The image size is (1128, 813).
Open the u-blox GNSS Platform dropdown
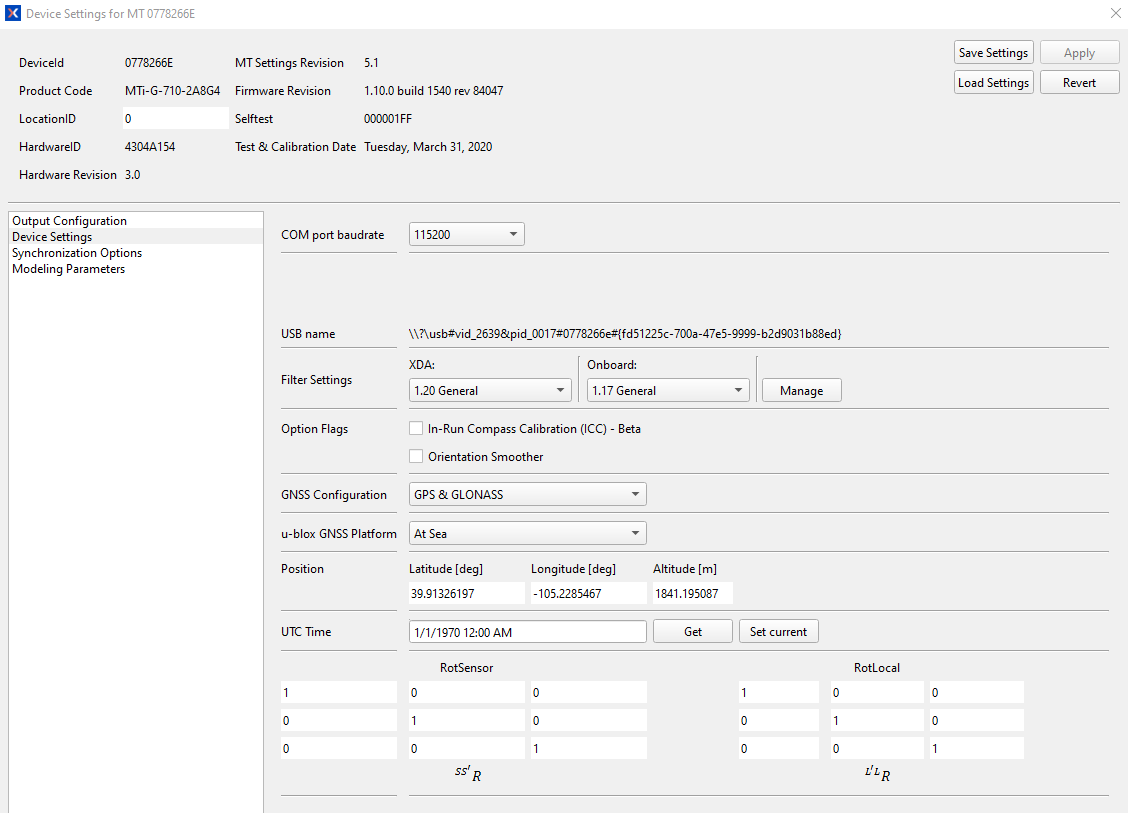pos(635,533)
